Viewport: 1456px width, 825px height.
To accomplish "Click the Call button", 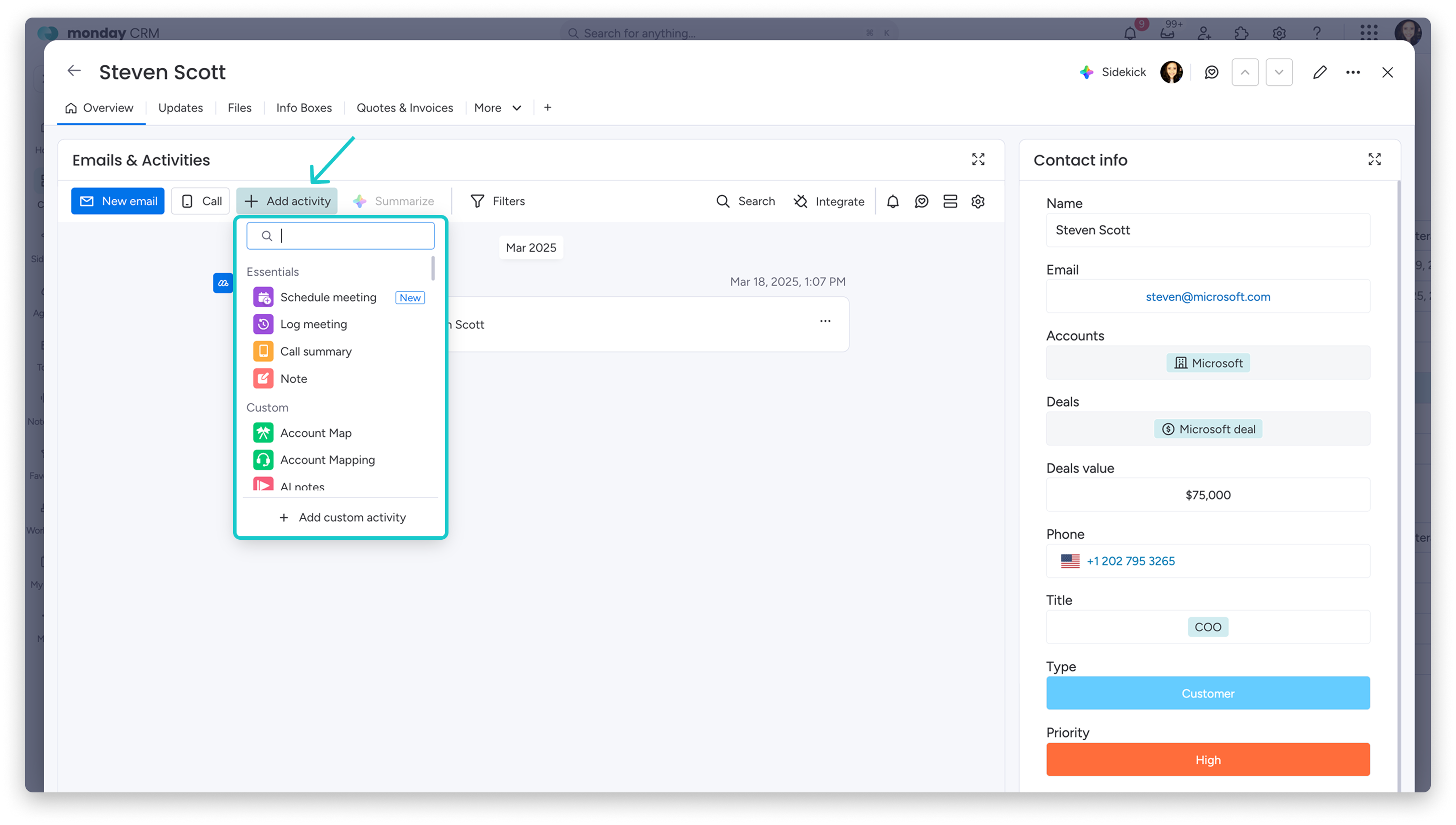I will tap(200, 201).
